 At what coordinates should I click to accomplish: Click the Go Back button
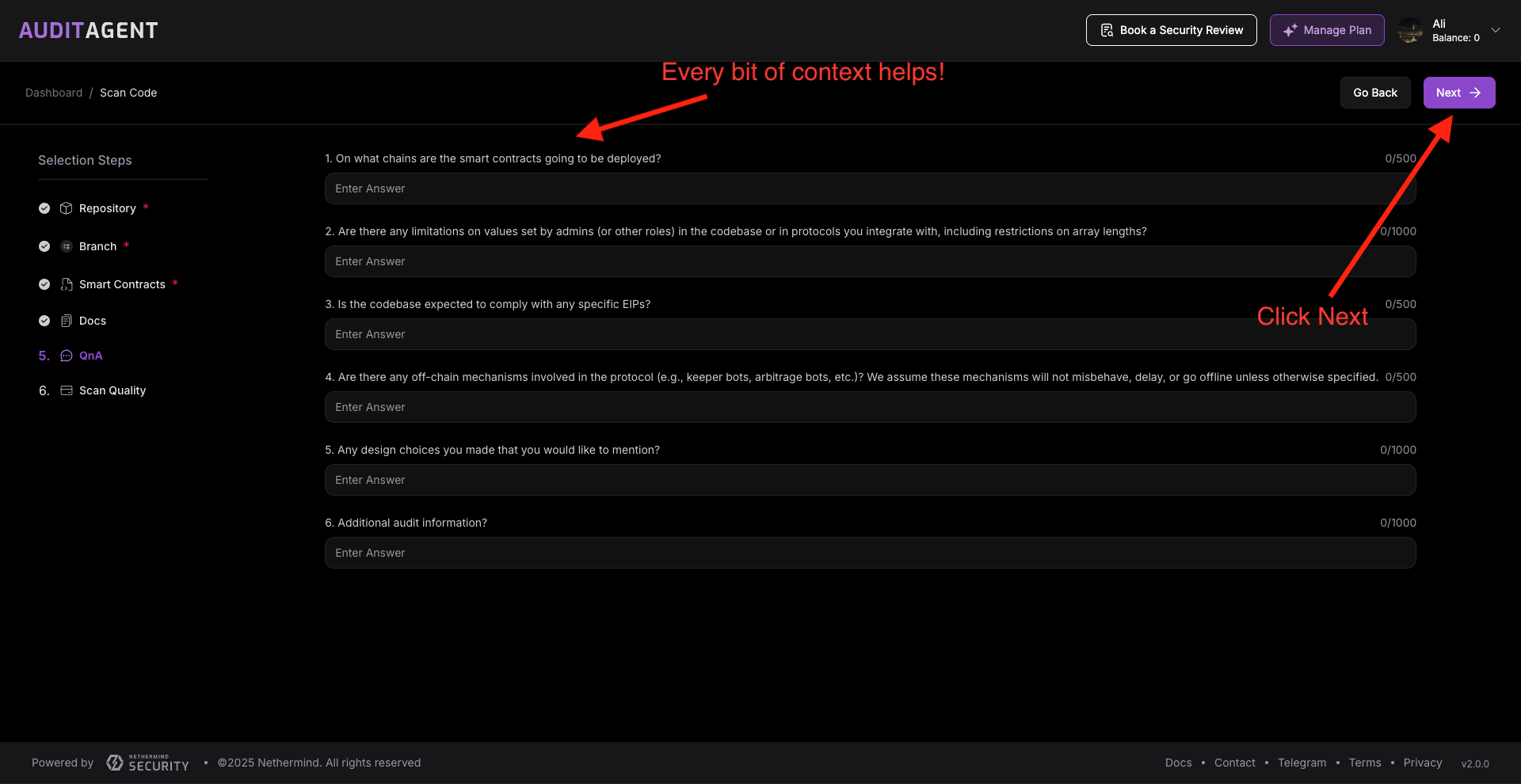pos(1374,93)
